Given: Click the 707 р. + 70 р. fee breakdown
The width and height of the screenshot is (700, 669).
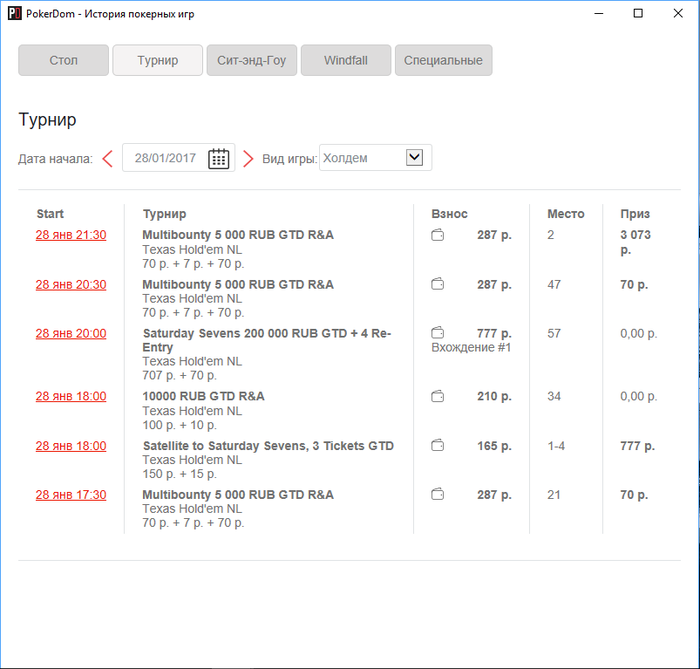Looking at the screenshot, I should pos(179,375).
